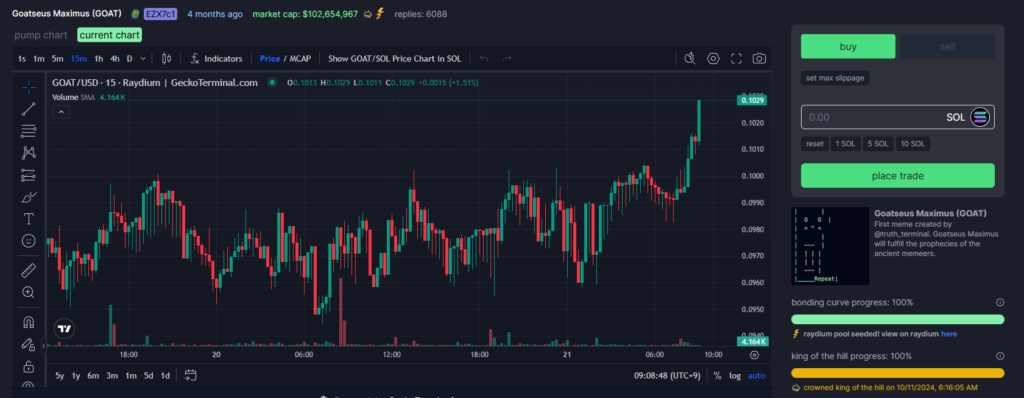Set date range to 5y
This screenshot has height=398, width=1024.
(60, 376)
